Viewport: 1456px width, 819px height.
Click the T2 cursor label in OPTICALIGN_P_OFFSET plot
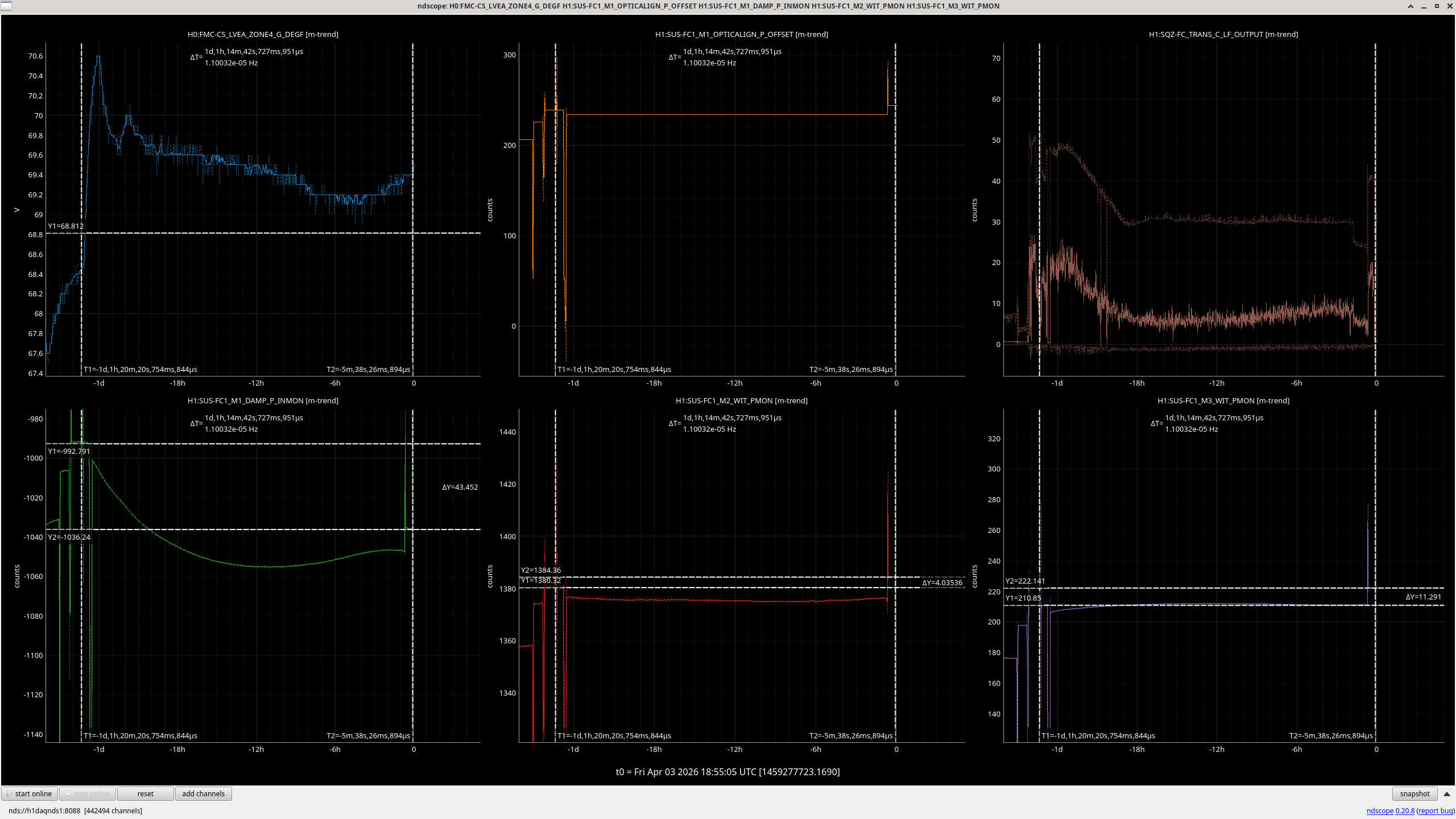[851, 369]
